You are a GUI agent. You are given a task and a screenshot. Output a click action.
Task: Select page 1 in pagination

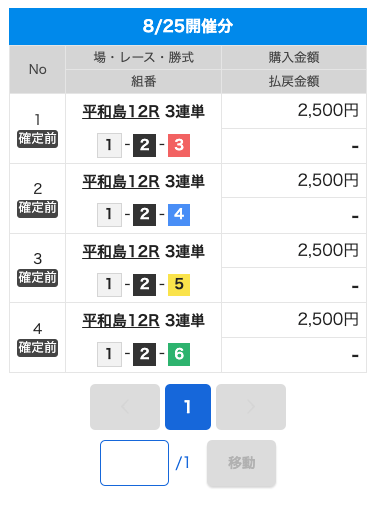click(188, 407)
